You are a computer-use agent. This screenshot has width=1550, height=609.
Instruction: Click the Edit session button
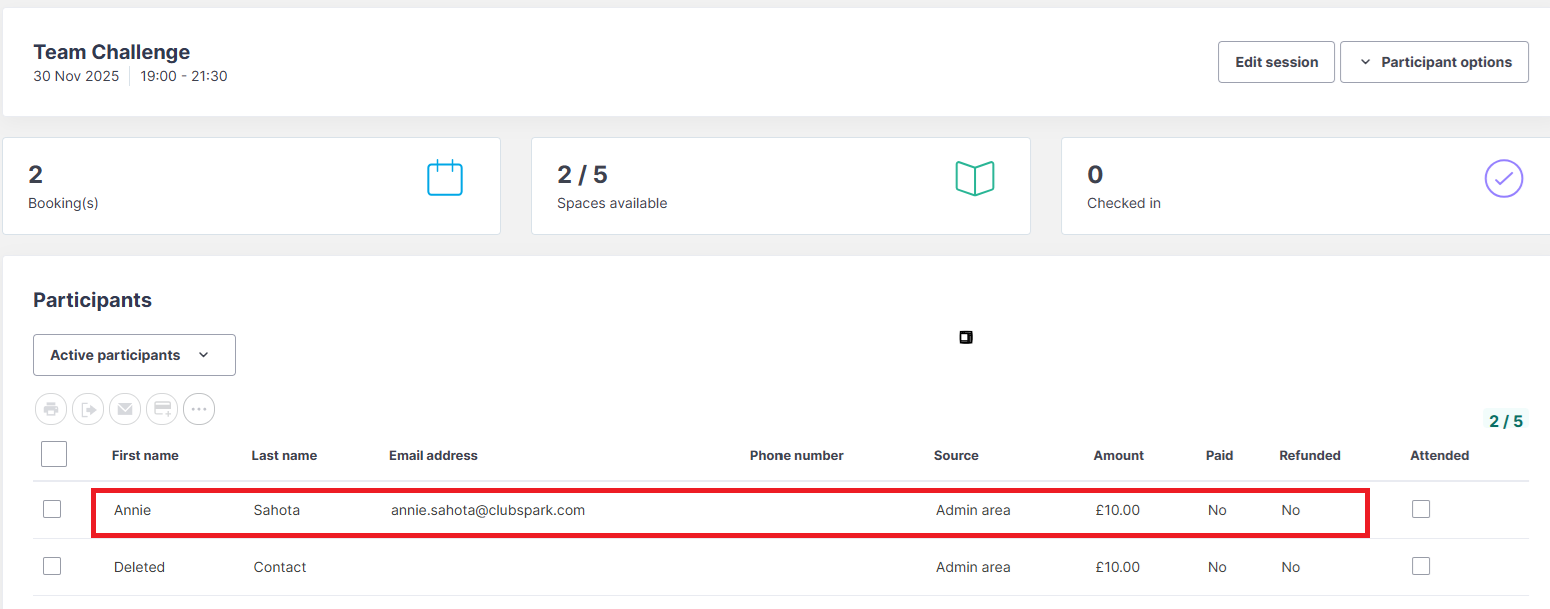click(1276, 62)
